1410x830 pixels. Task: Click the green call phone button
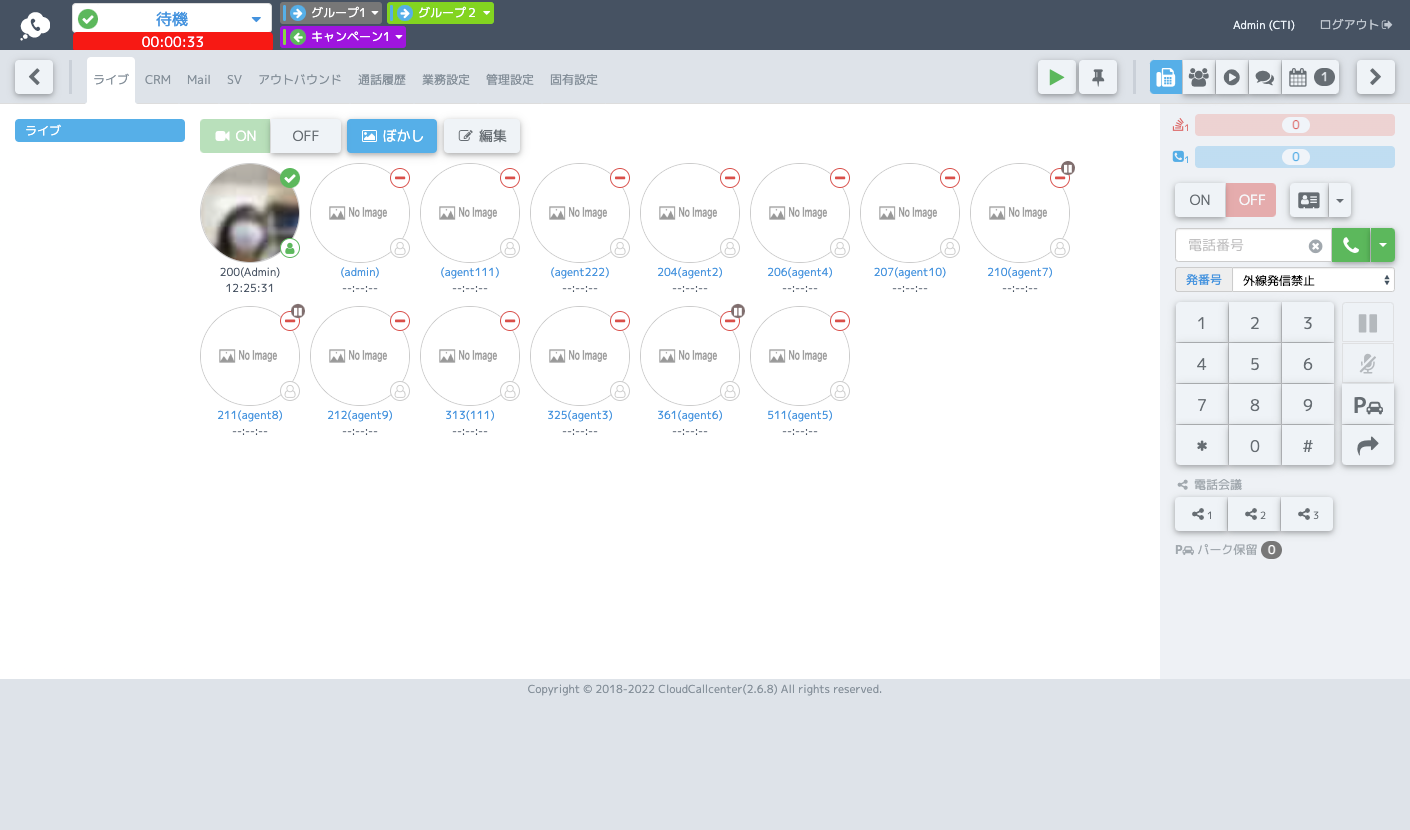[x=1351, y=245]
